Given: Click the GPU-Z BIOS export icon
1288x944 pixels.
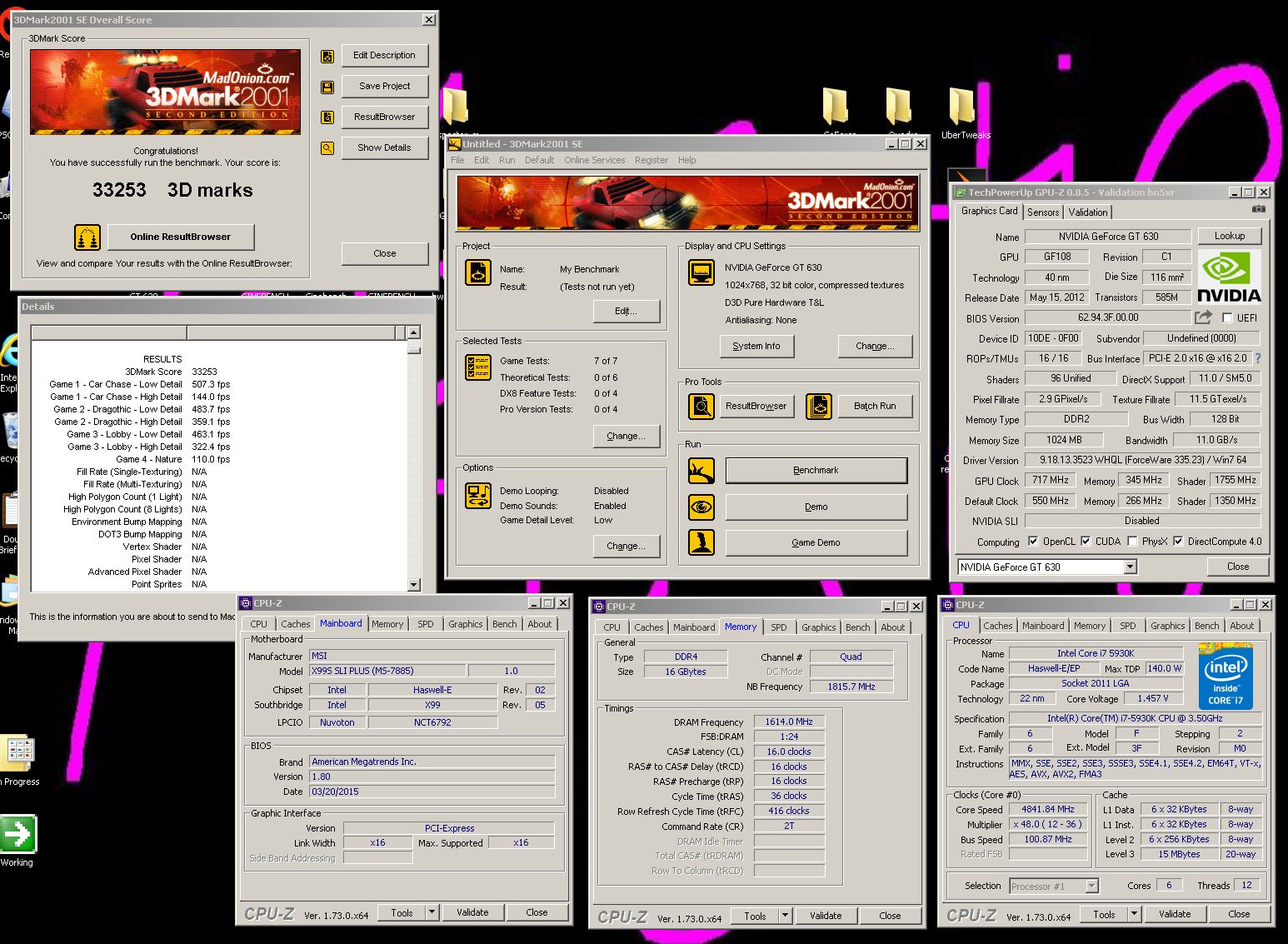Looking at the screenshot, I should pos(1203,317).
